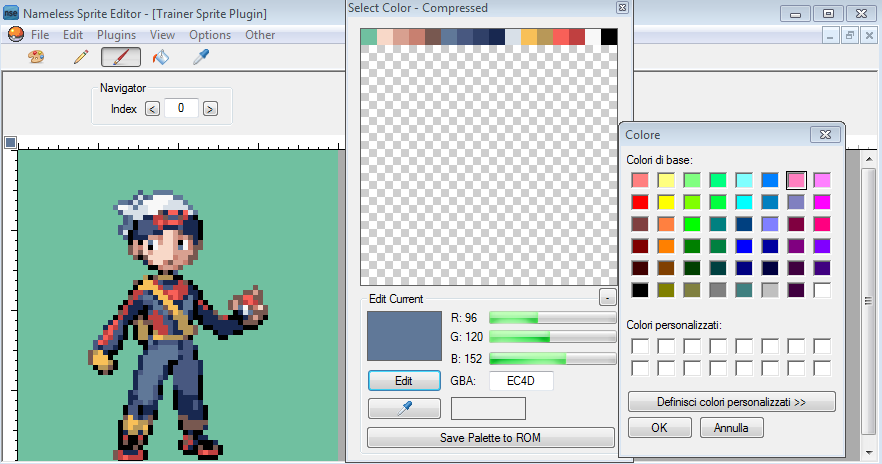Screen dimensions: 882x464
Task: Minimize the inner plugin window
Action: [830, 35]
